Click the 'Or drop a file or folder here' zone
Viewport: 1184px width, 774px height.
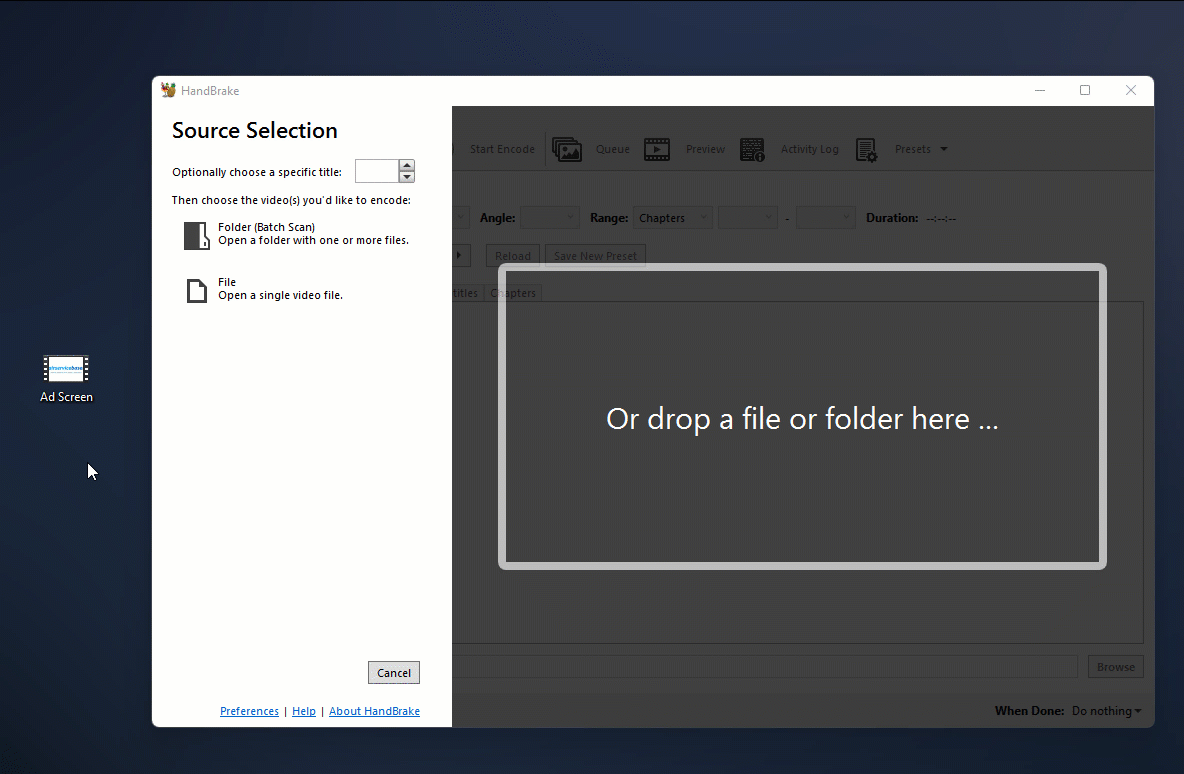tap(802, 417)
